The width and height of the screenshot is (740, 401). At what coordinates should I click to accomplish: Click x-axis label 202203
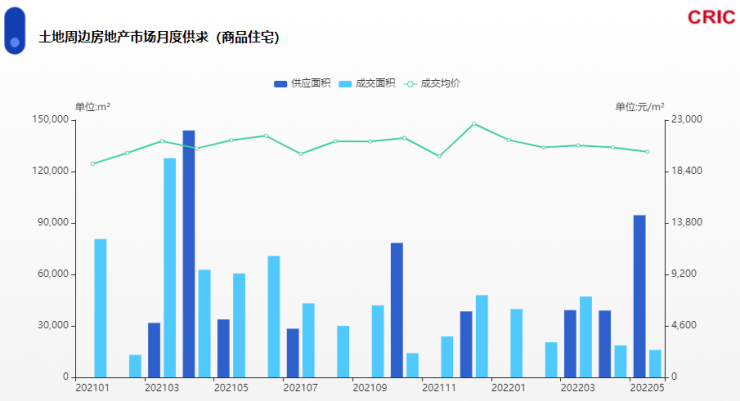pos(578,388)
